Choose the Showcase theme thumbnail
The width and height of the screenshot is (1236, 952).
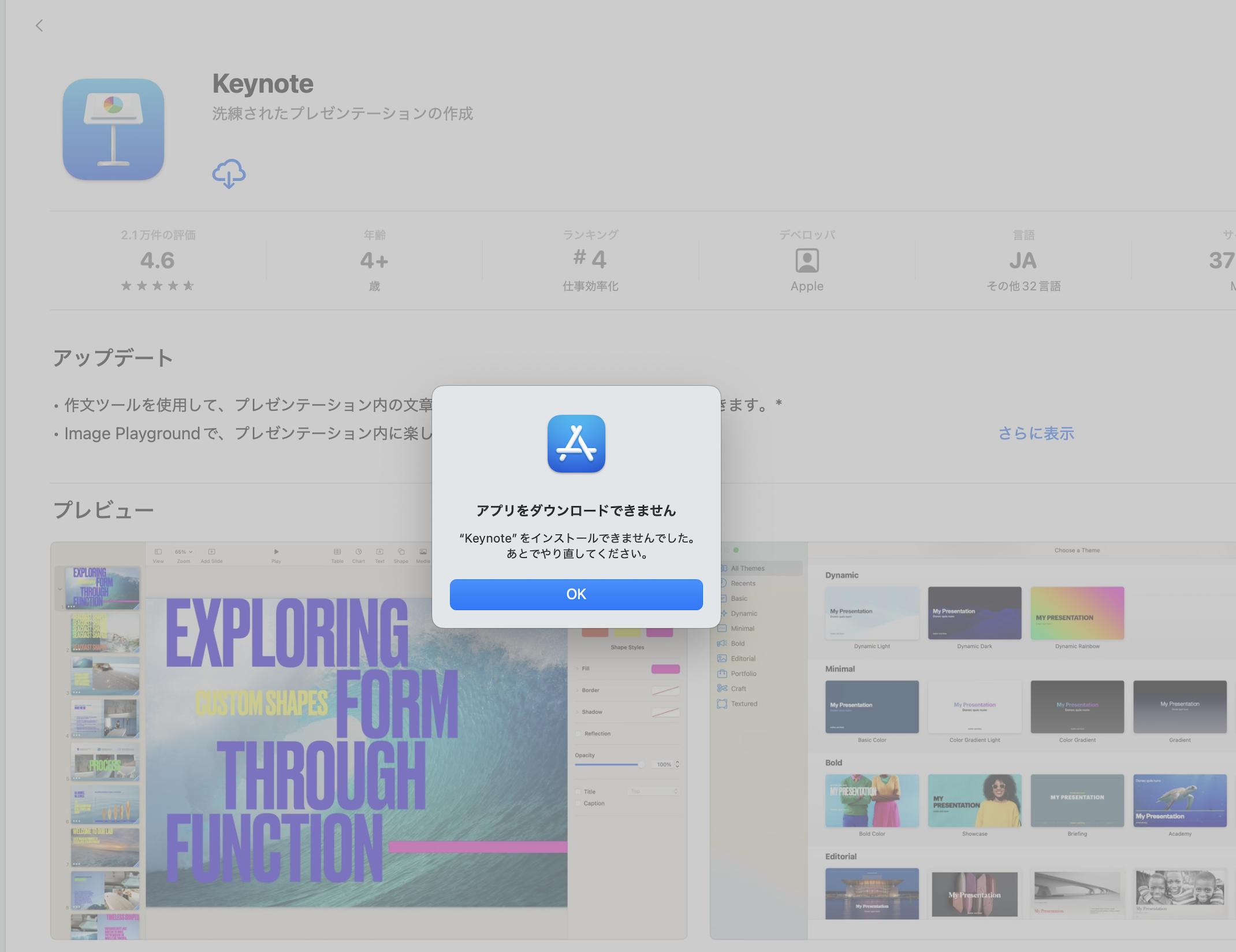974,801
